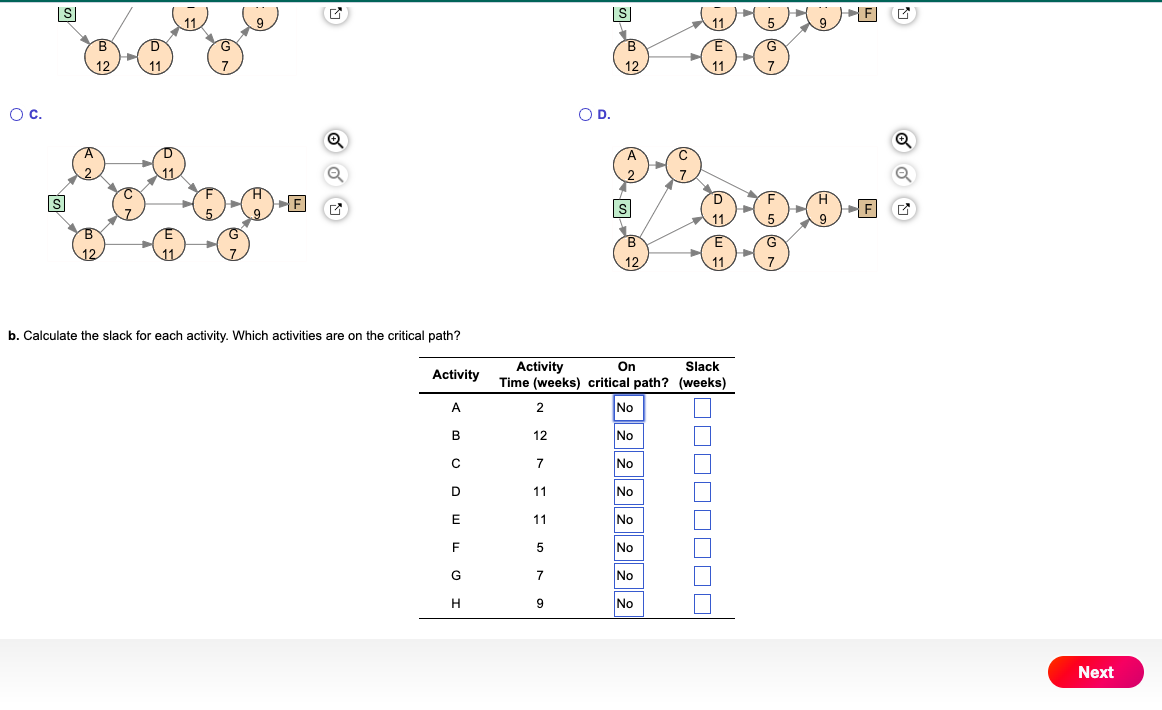Click the zoom-in icon for diagram C

click(335, 141)
